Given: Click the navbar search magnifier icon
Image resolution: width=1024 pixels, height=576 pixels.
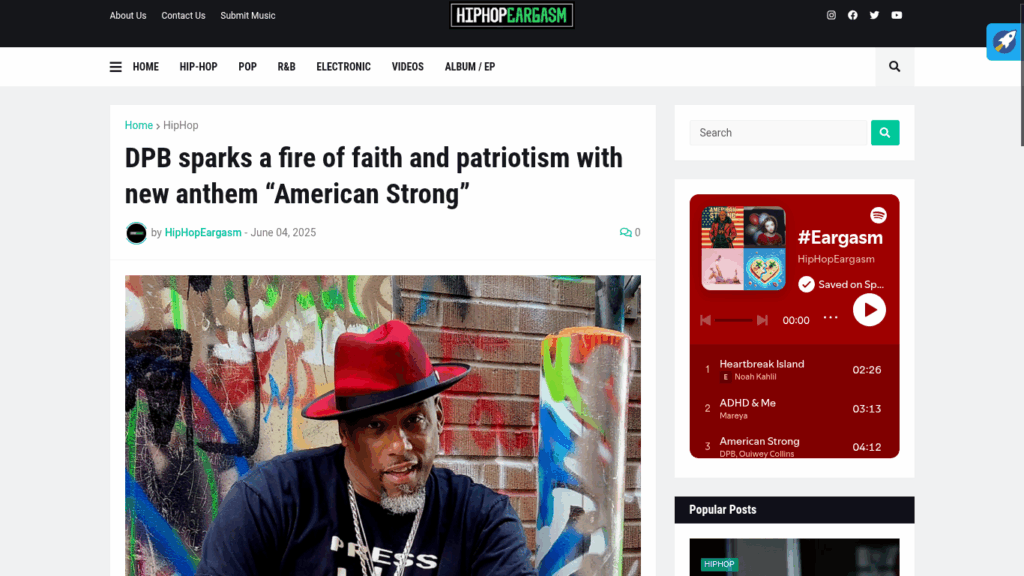Looking at the screenshot, I should coord(894,67).
